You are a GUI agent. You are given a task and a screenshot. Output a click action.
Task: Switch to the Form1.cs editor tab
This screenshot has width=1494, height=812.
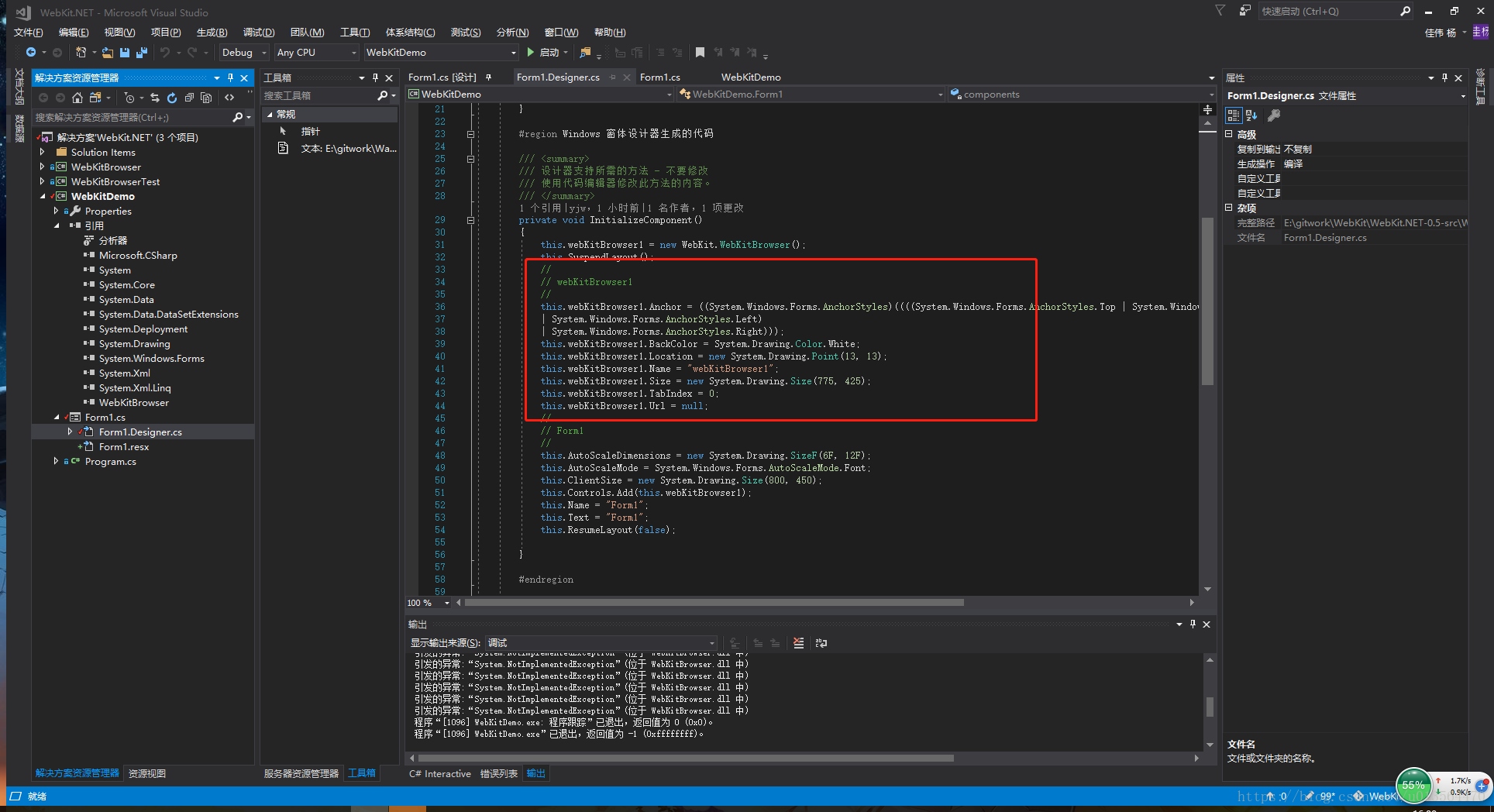point(660,77)
